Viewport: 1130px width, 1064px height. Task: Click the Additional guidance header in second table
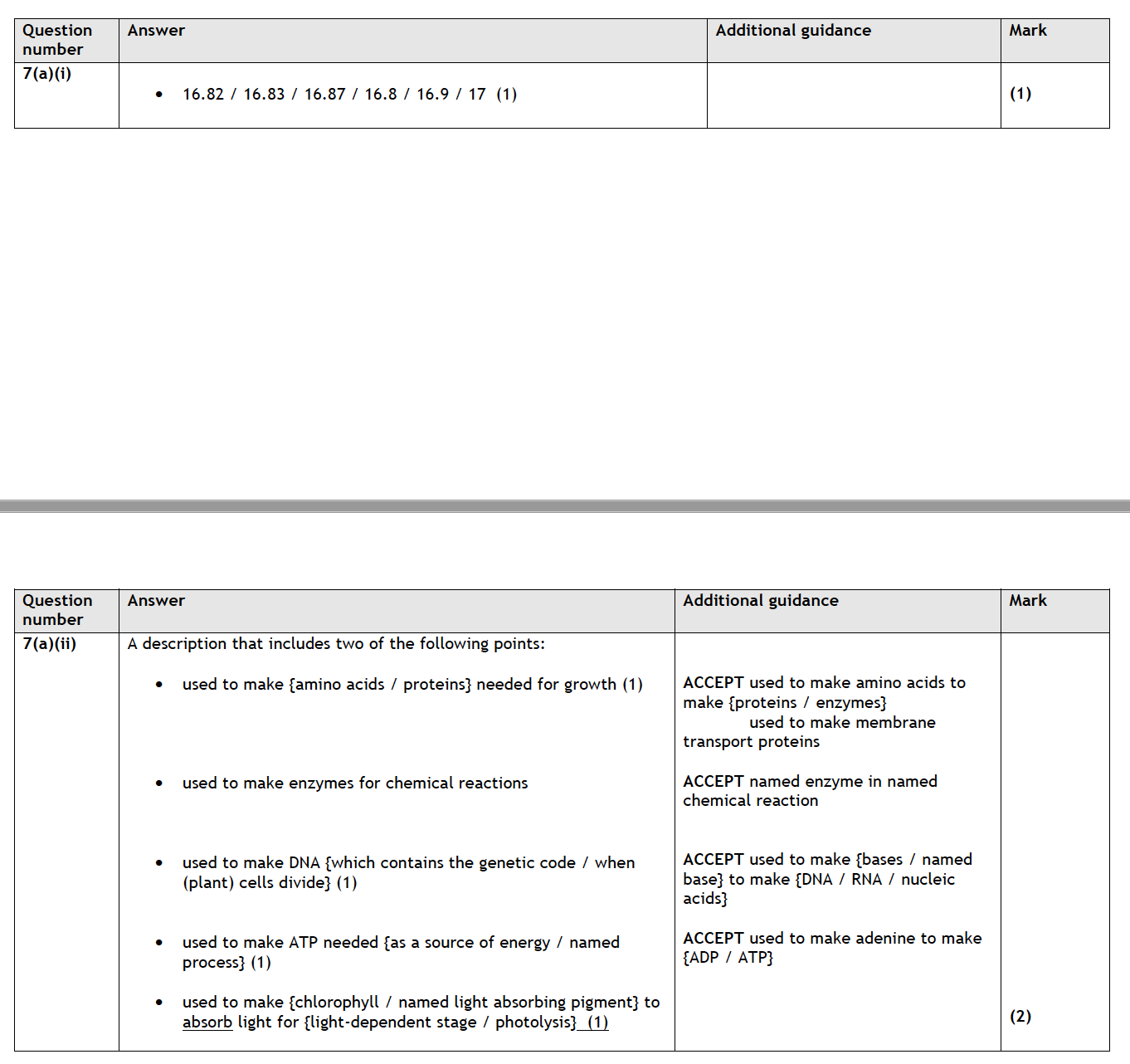tap(760, 601)
